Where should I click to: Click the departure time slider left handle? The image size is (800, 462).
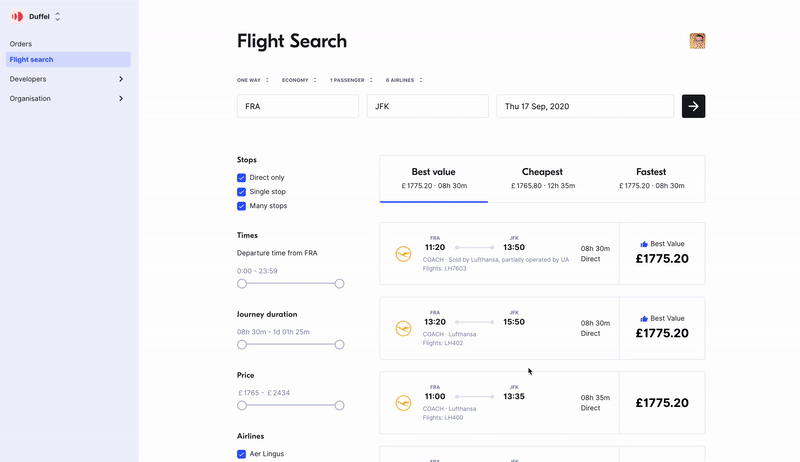coord(242,284)
